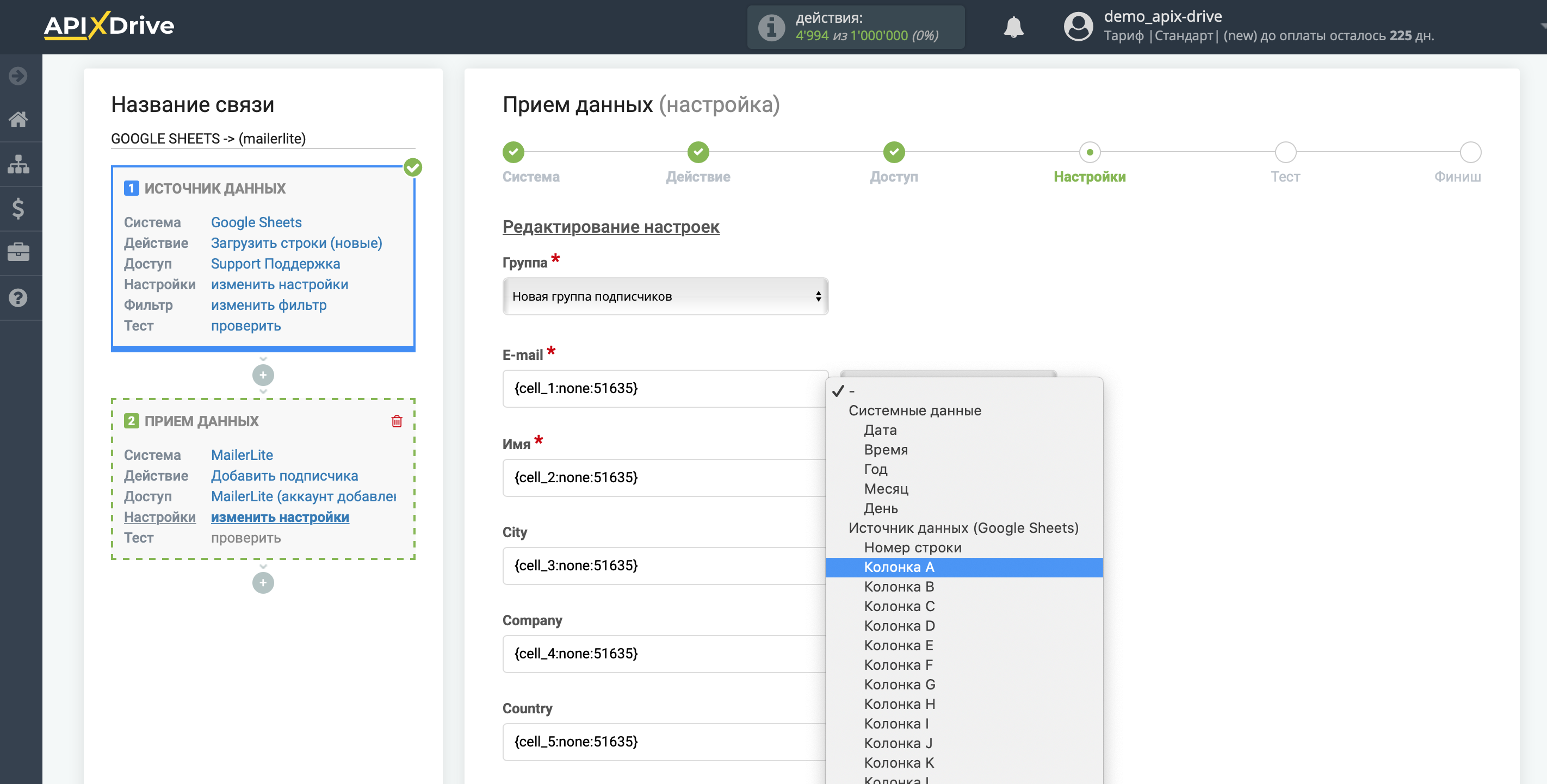The width and height of the screenshot is (1547, 784).
Task: Expand sidebar with the arrow icon
Action: (x=18, y=76)
